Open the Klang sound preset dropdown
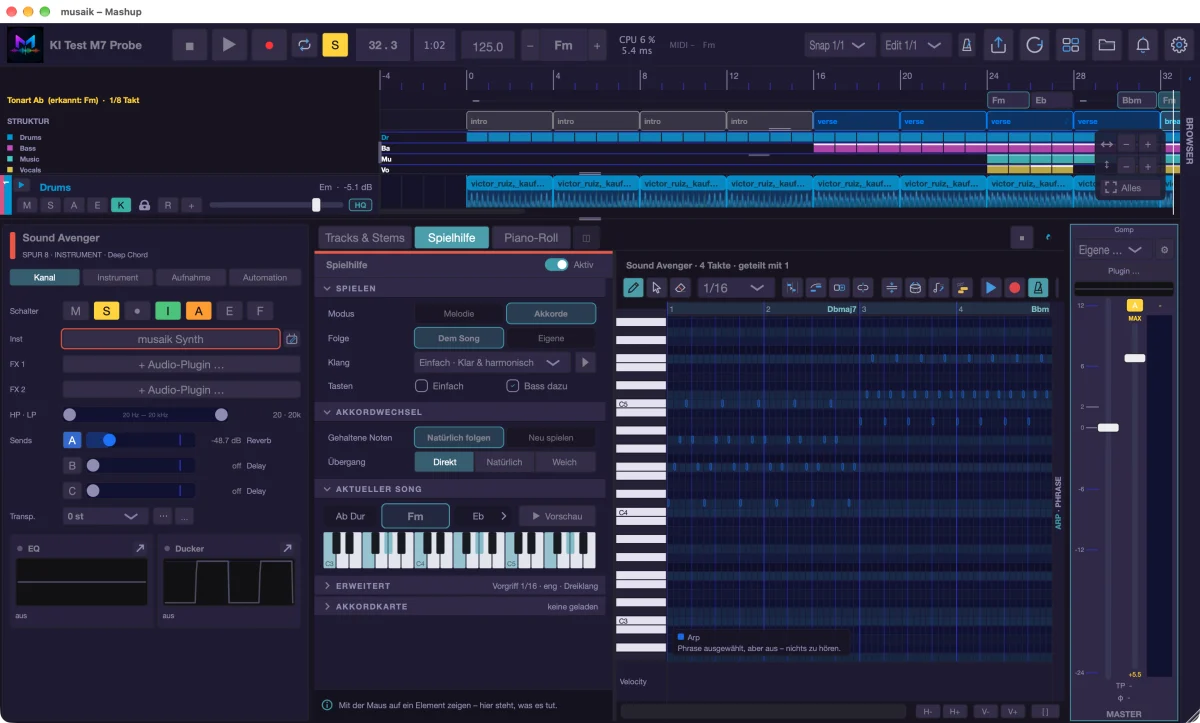 click(x=491, y=362)
